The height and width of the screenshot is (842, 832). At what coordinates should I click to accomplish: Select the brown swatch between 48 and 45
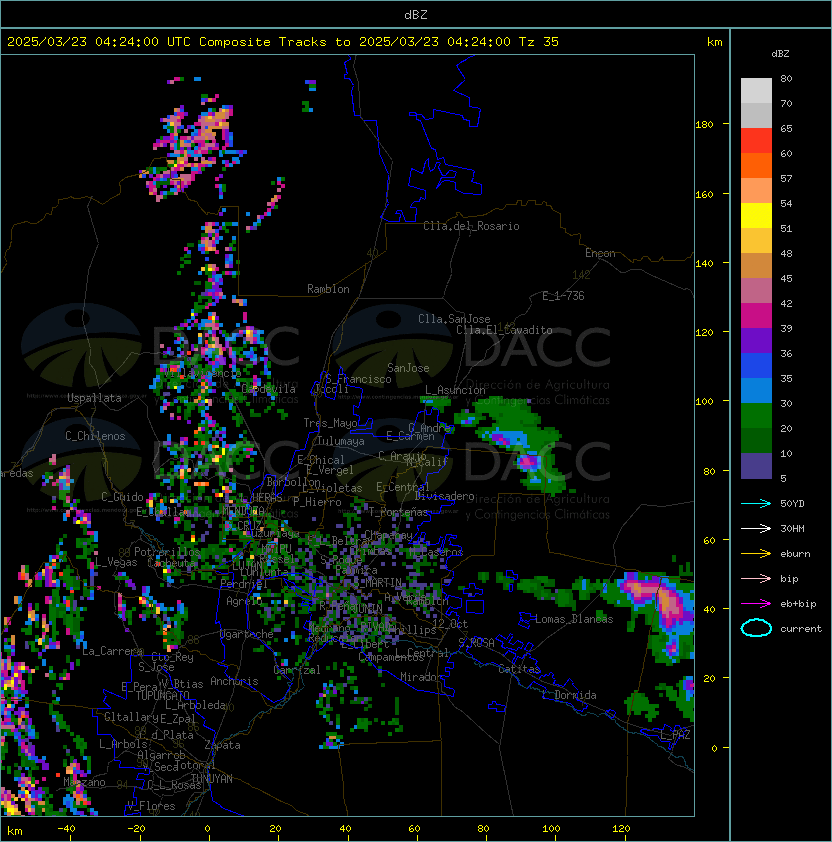[756, 266]
